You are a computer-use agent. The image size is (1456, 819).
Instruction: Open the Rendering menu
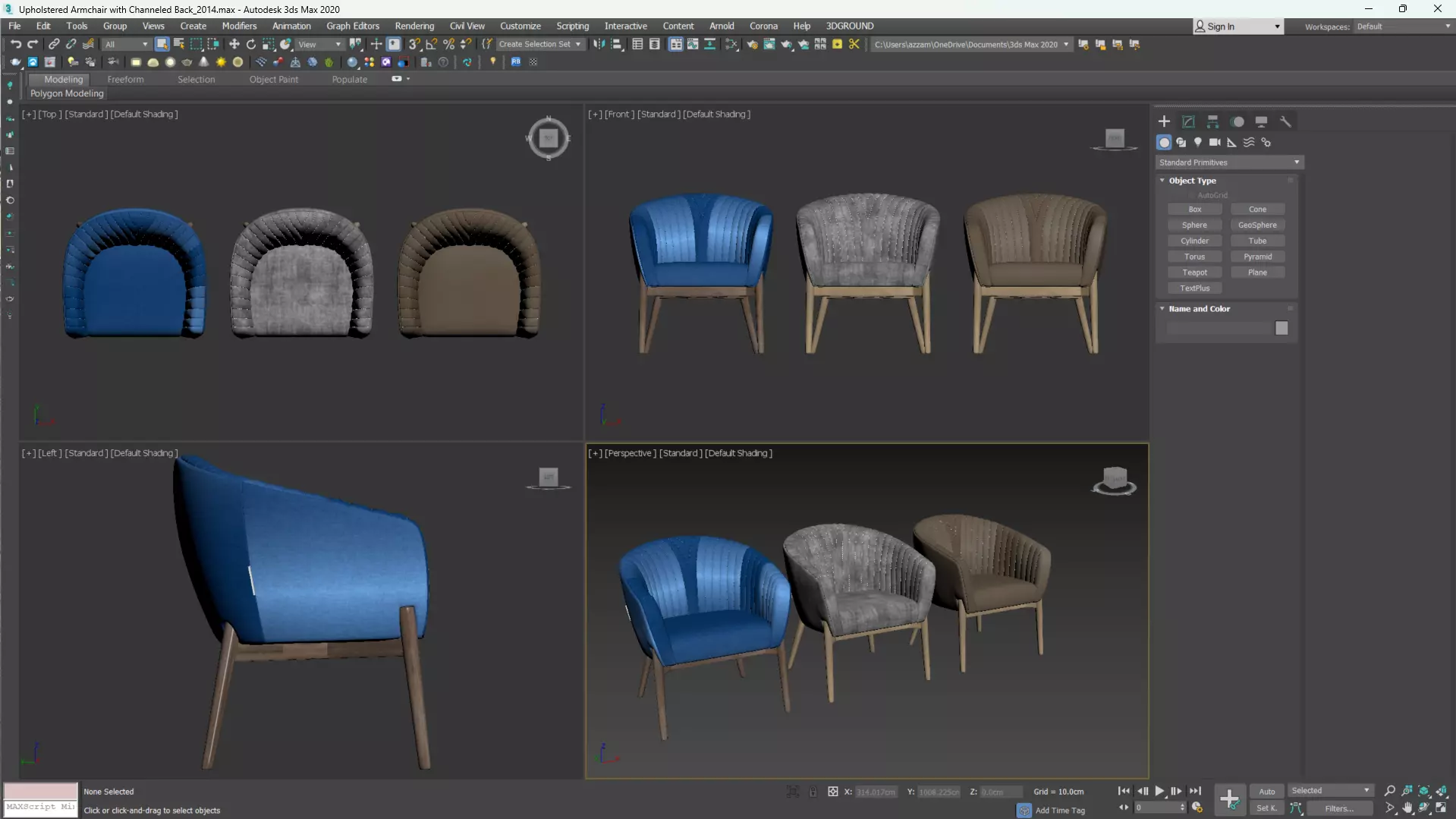pyautogui.click(x=414, y=26)
